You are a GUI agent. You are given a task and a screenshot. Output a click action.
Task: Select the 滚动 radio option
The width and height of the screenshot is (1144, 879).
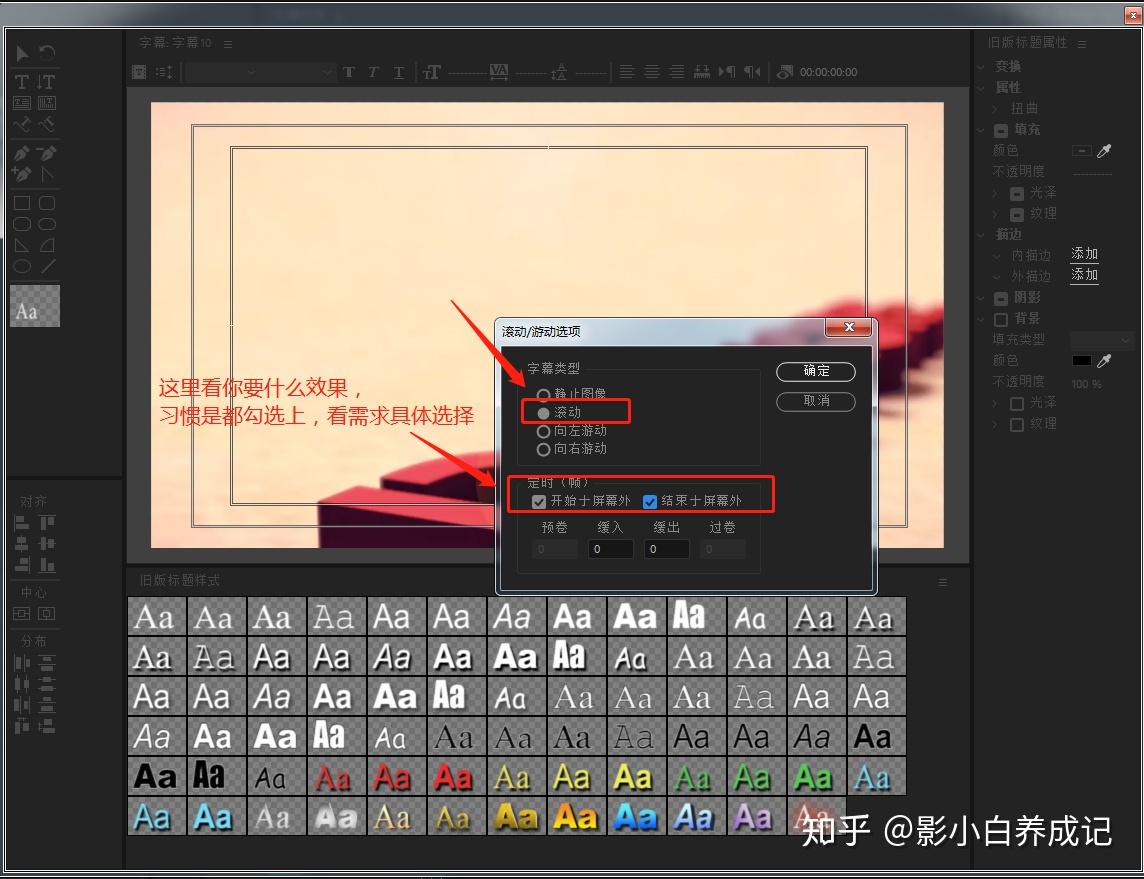543,413
